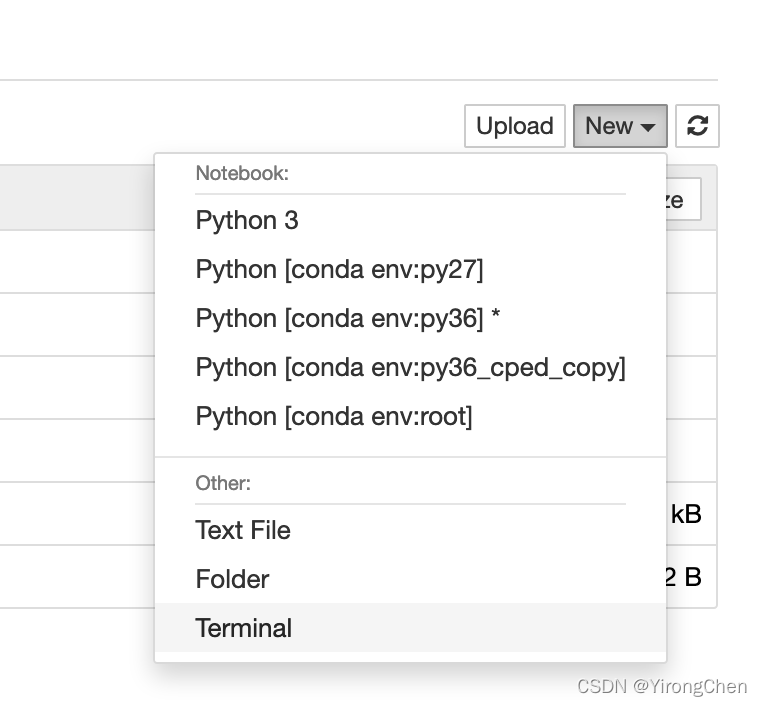Select Python [conda env:py27] kernel
Image resolution: width=762 pixels, height=706 pixels.
pyautogui.click(x=339, y=269)
